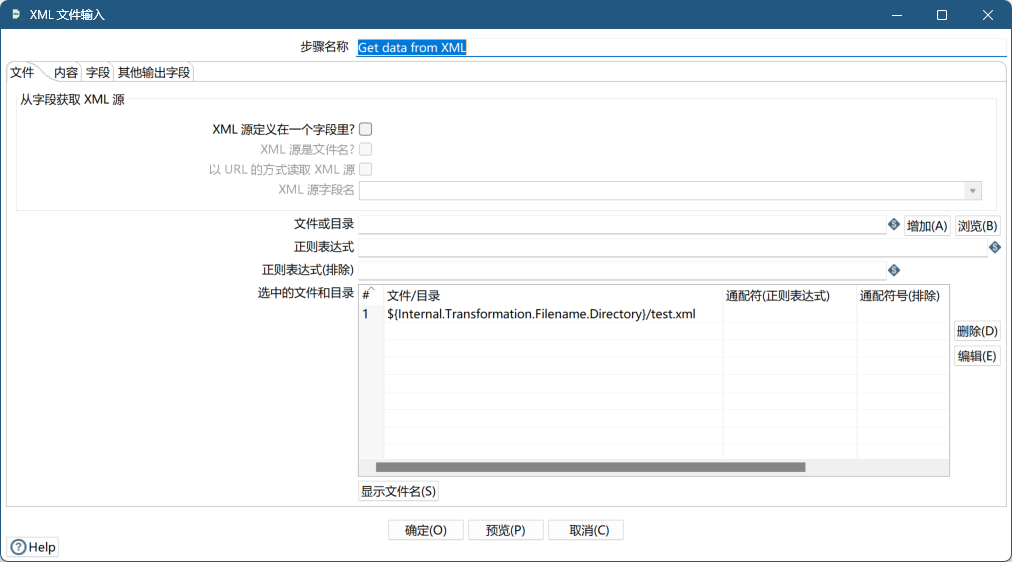This screenshot has width=1012, height=562.
Task: Click the variable icon beside 正则表达式 field
Action: click(x=995, y=247)
